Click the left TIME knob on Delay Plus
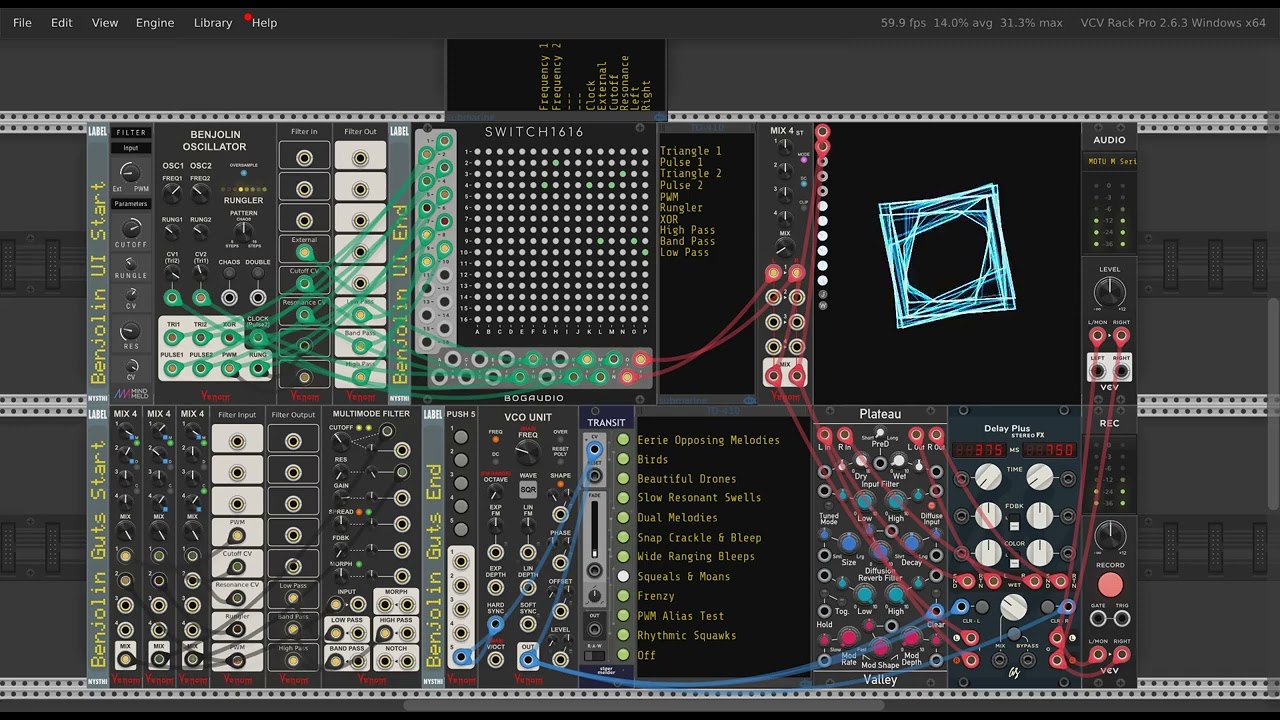 (988, 478)
